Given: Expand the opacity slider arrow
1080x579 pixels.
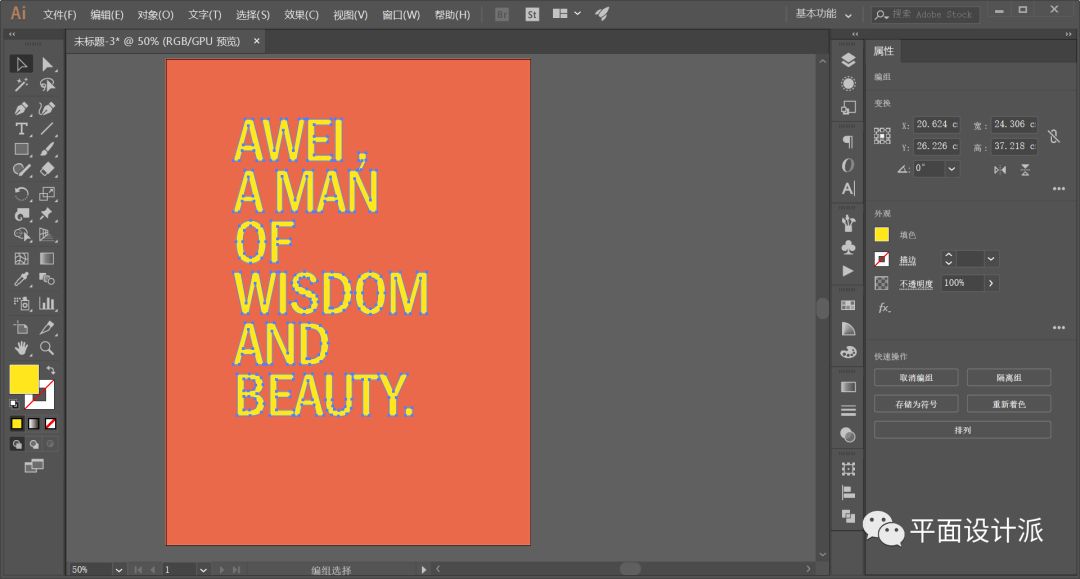Looking at the screenshot, I should coord(991,284).
